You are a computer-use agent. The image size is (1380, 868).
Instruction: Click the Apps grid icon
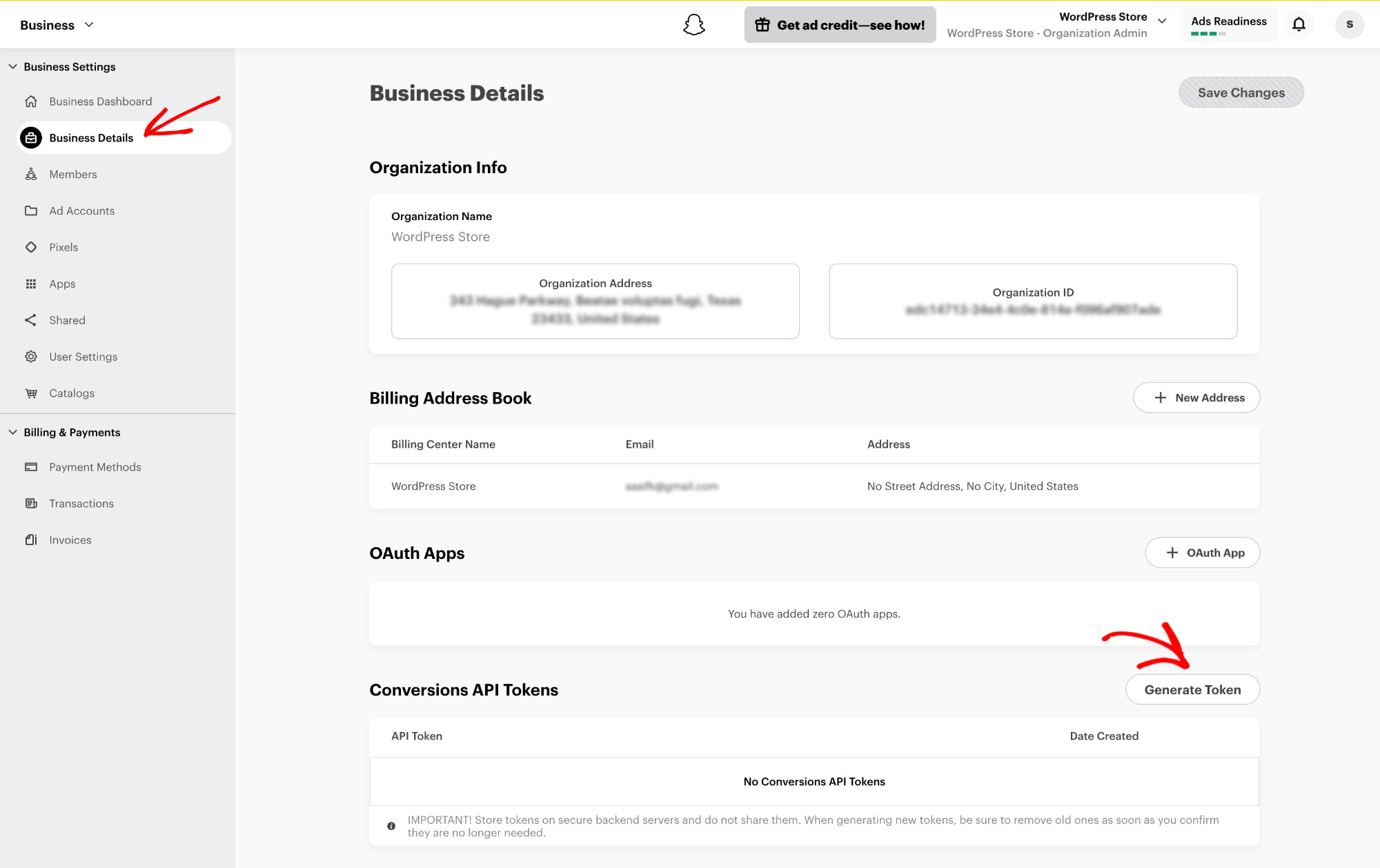click(x=31, y=284)
